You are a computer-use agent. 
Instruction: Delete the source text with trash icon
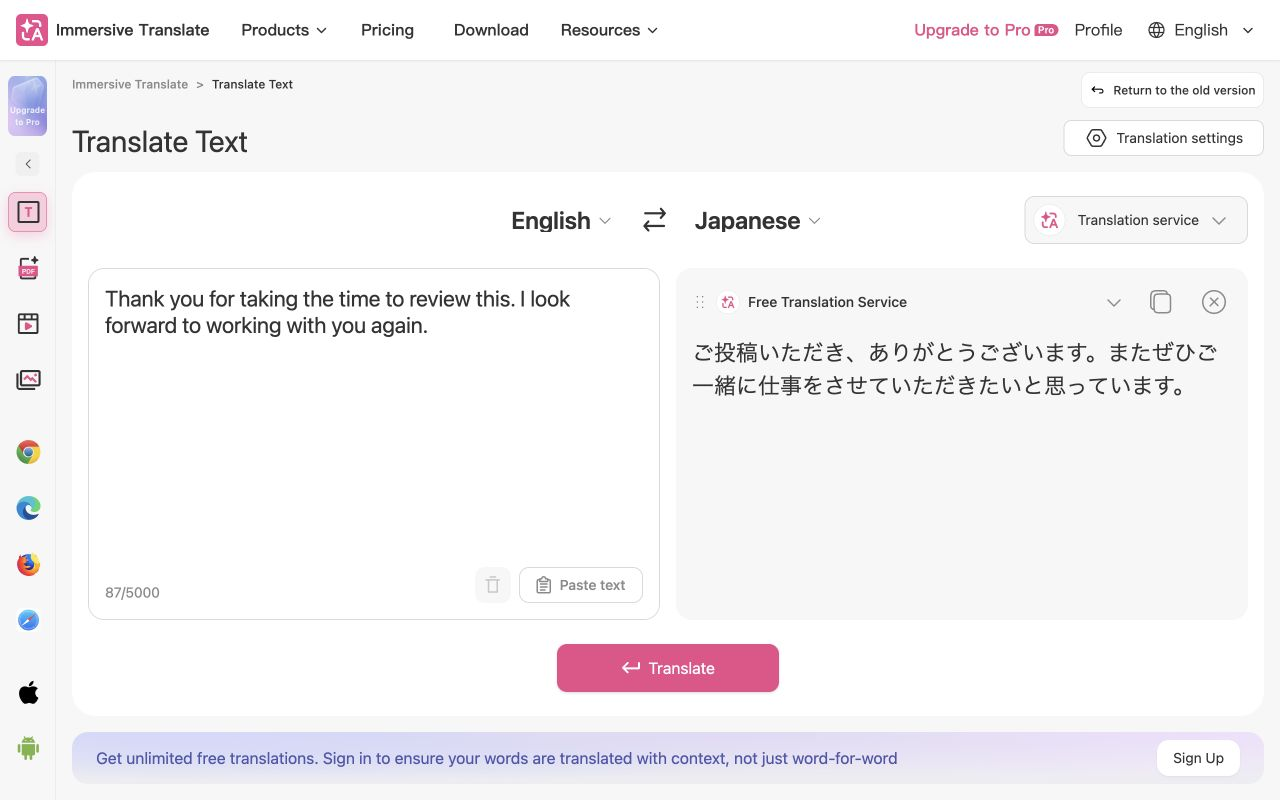[493, 585]
